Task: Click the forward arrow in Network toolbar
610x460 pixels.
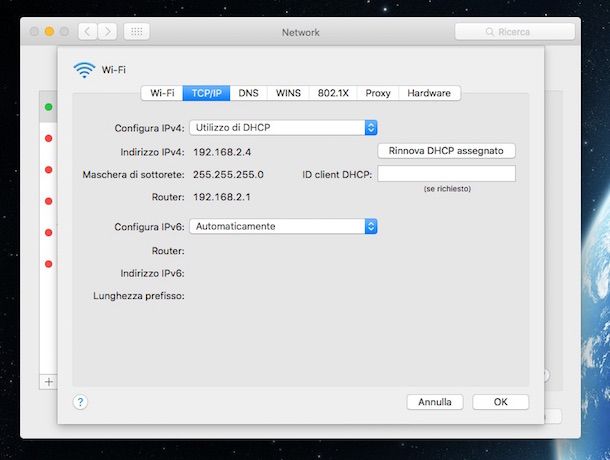Action: 107,32
